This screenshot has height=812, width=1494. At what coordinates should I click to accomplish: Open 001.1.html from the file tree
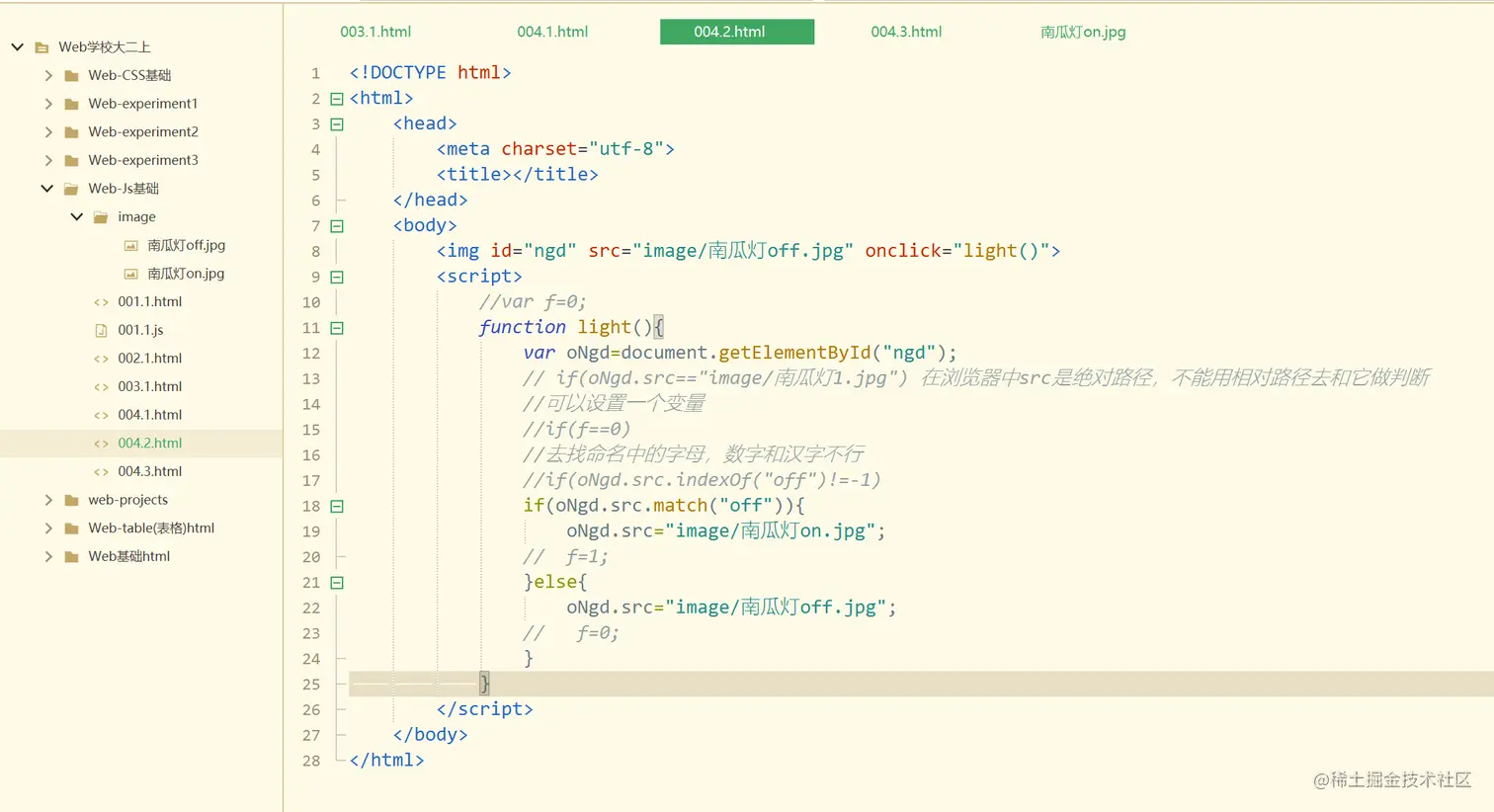[150, 302]
